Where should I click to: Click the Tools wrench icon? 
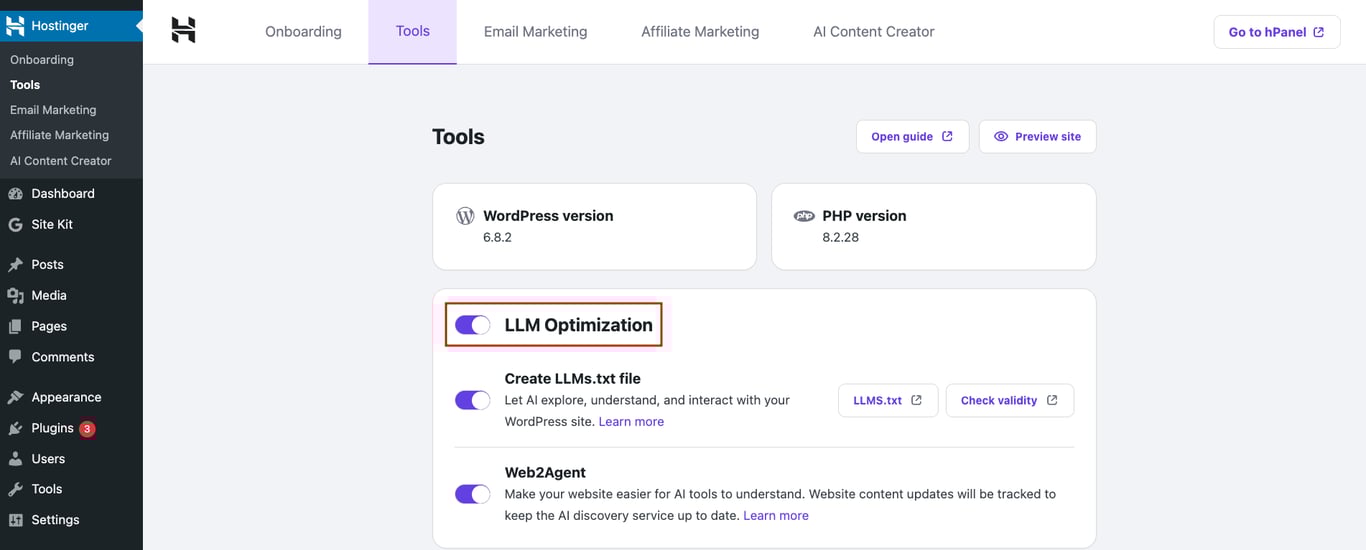pos(15,490)
